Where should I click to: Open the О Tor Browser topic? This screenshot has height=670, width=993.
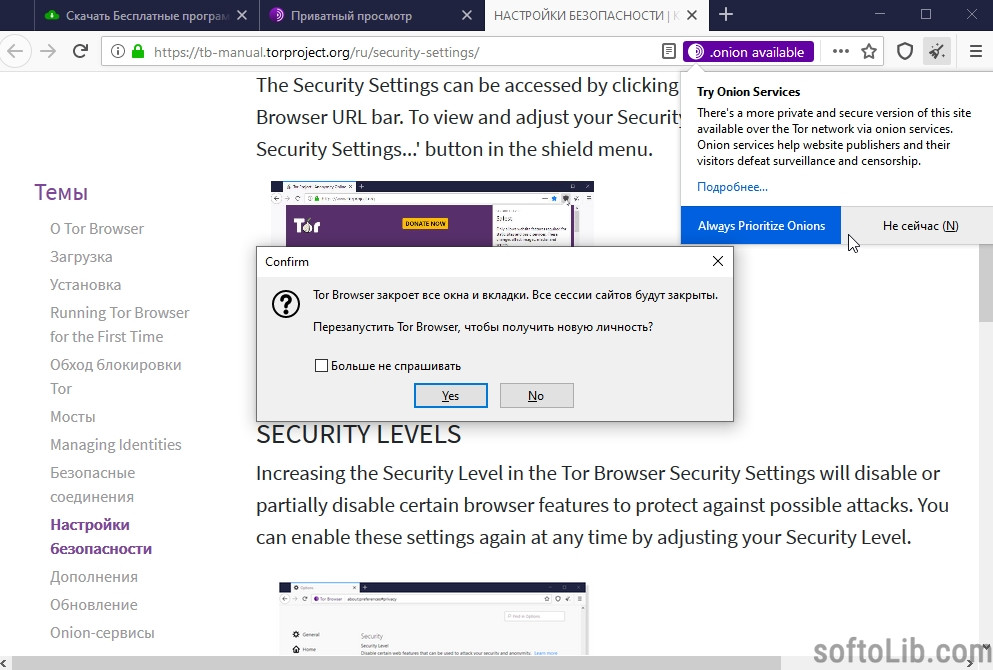tap(97, 229)
